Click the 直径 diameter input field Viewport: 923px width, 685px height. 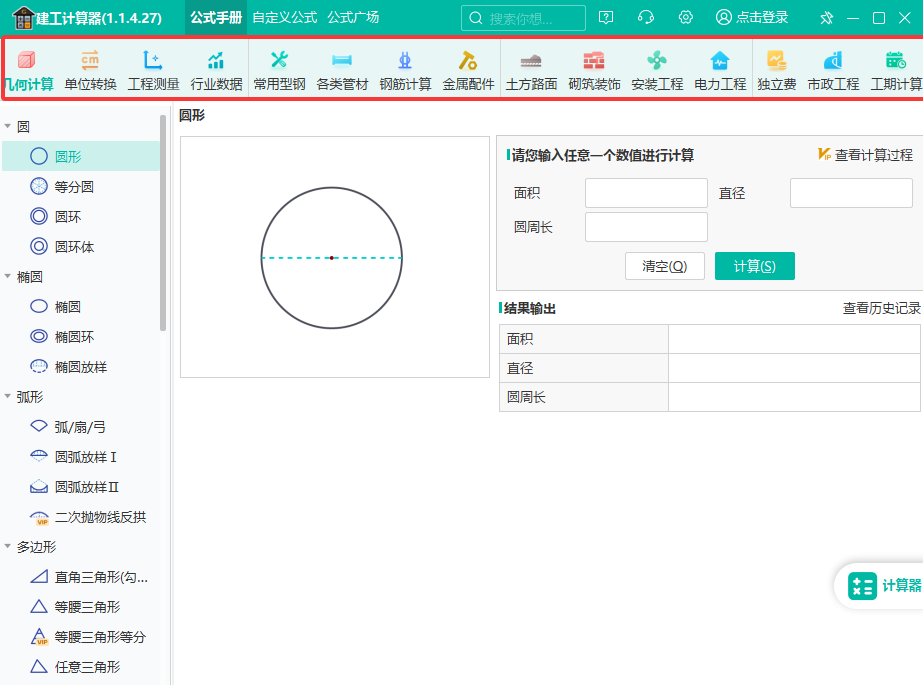click(851, 193)
